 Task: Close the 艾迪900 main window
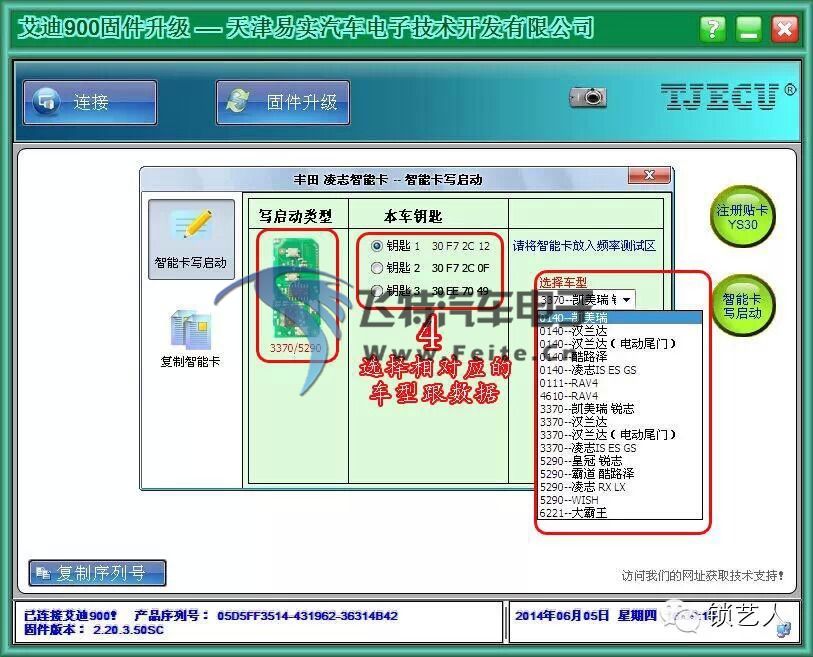point(784,28)
